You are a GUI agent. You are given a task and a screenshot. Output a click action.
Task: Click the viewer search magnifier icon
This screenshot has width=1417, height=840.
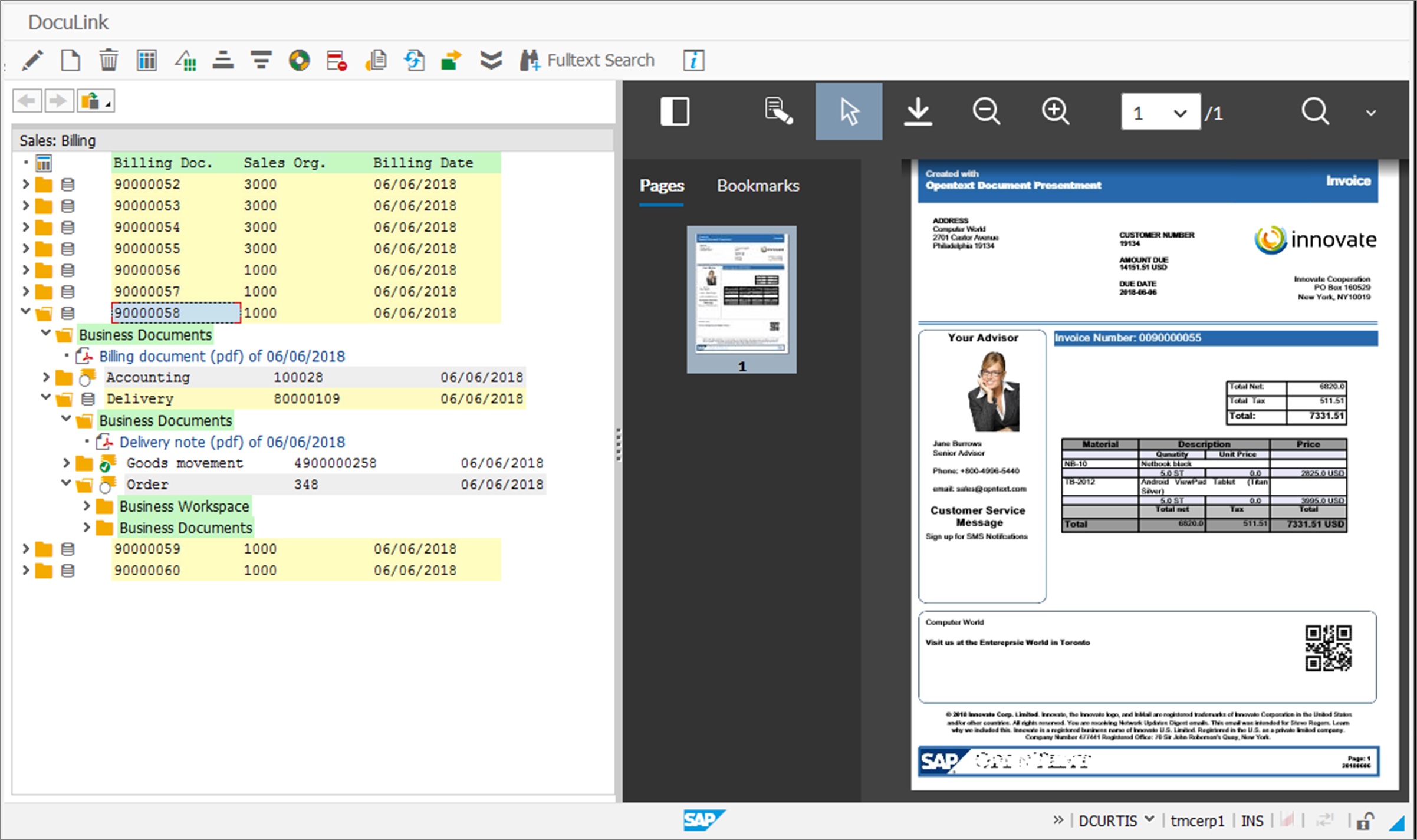pyautogui.click(x=1315, y=111)
